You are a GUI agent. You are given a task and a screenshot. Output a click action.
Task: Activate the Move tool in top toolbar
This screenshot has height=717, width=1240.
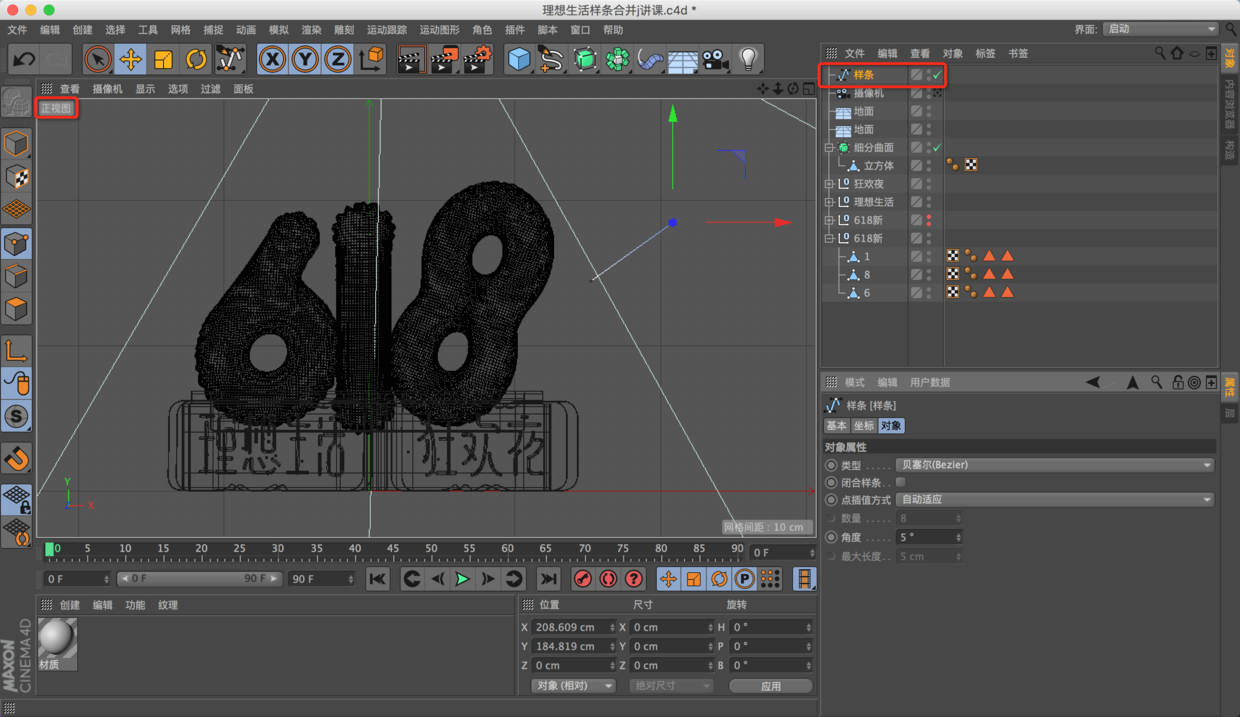[131, 59]
